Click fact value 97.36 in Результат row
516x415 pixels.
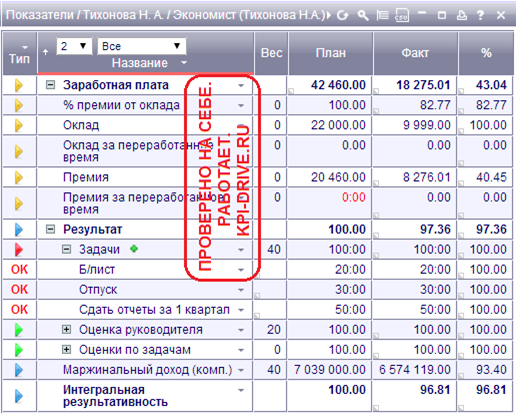point(435,229)
